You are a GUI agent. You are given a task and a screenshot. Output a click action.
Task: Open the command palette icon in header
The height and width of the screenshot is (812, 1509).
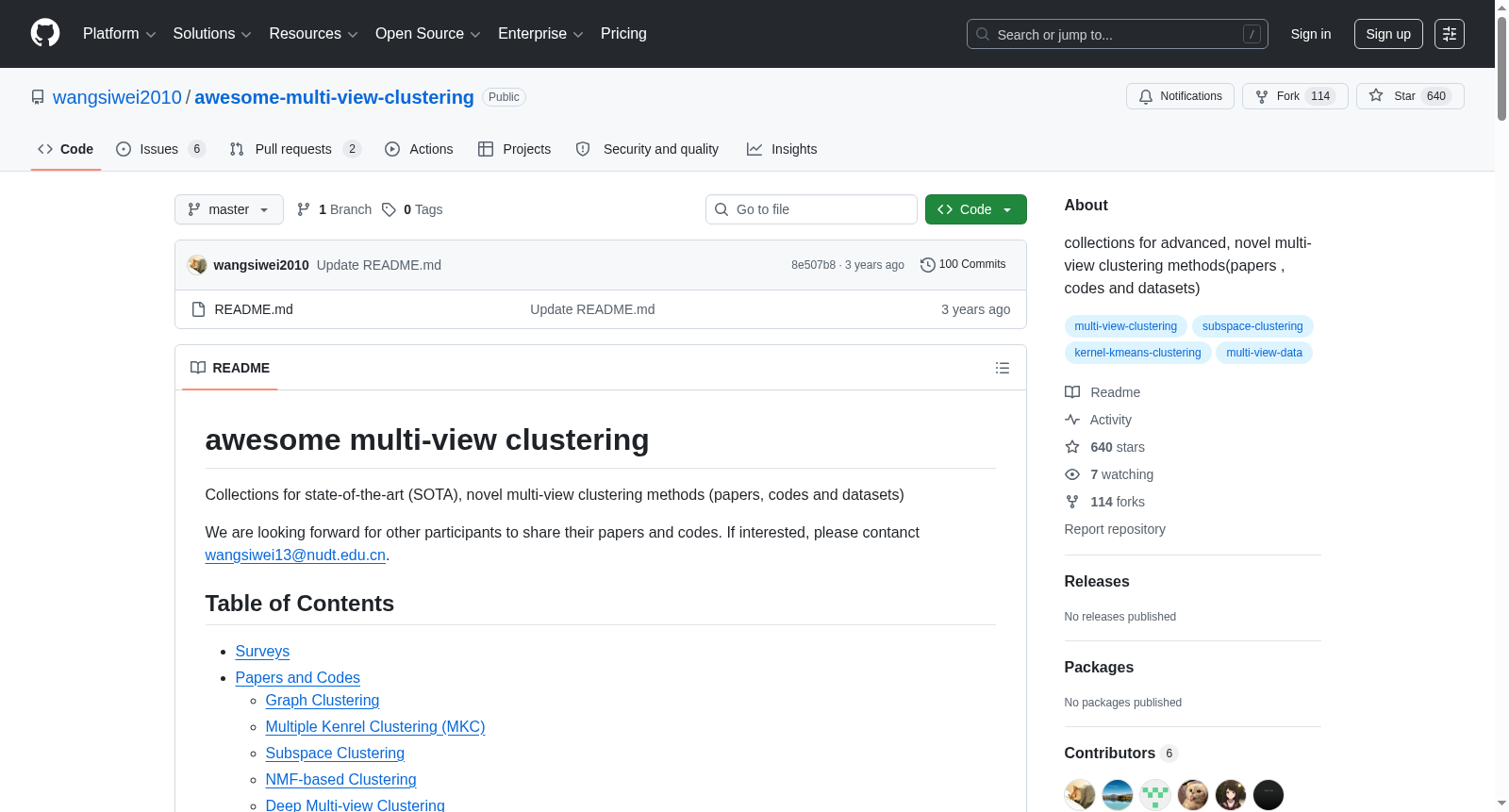click(x=1449, y=34)
